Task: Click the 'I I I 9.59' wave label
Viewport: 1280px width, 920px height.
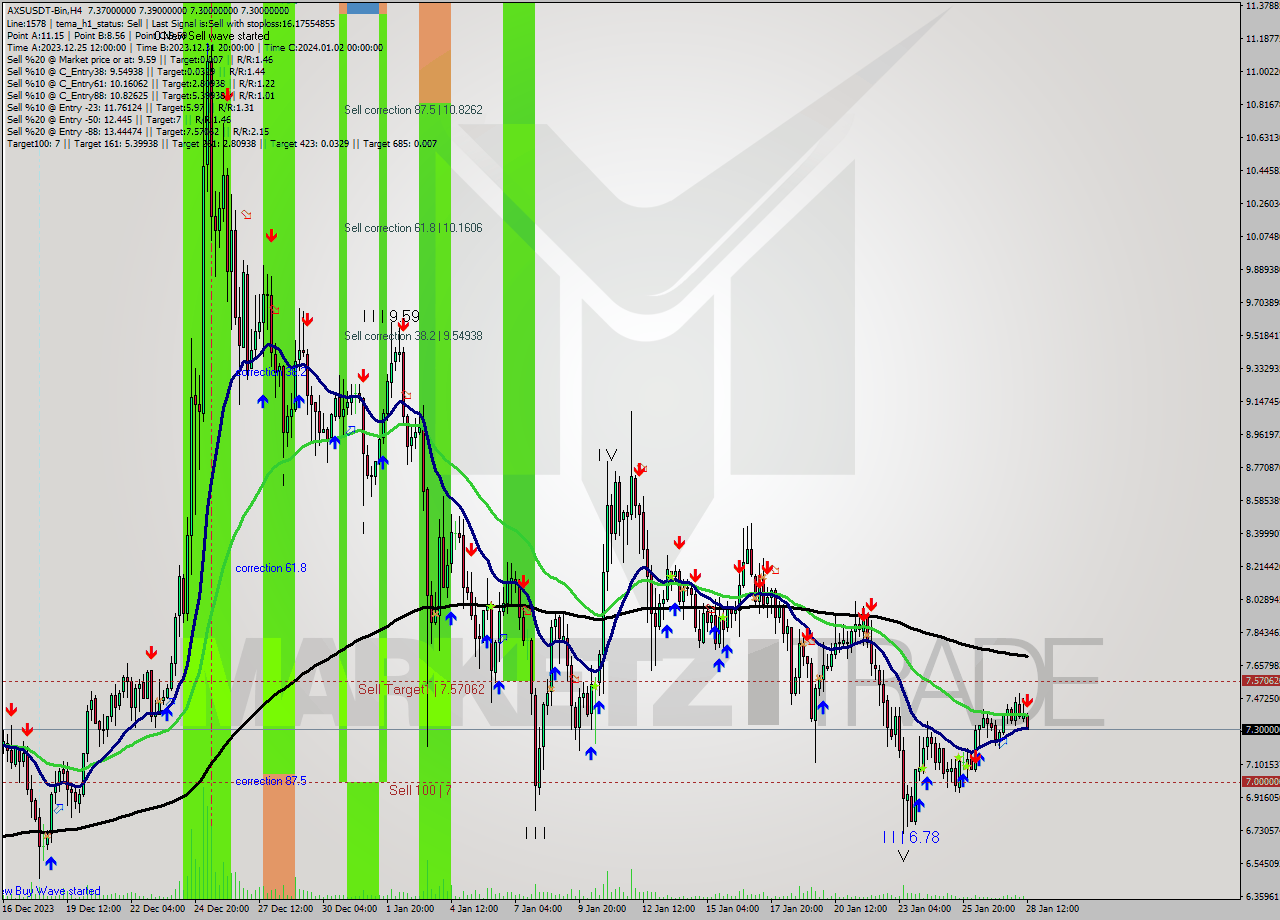Action: click(x=391, y=315)
